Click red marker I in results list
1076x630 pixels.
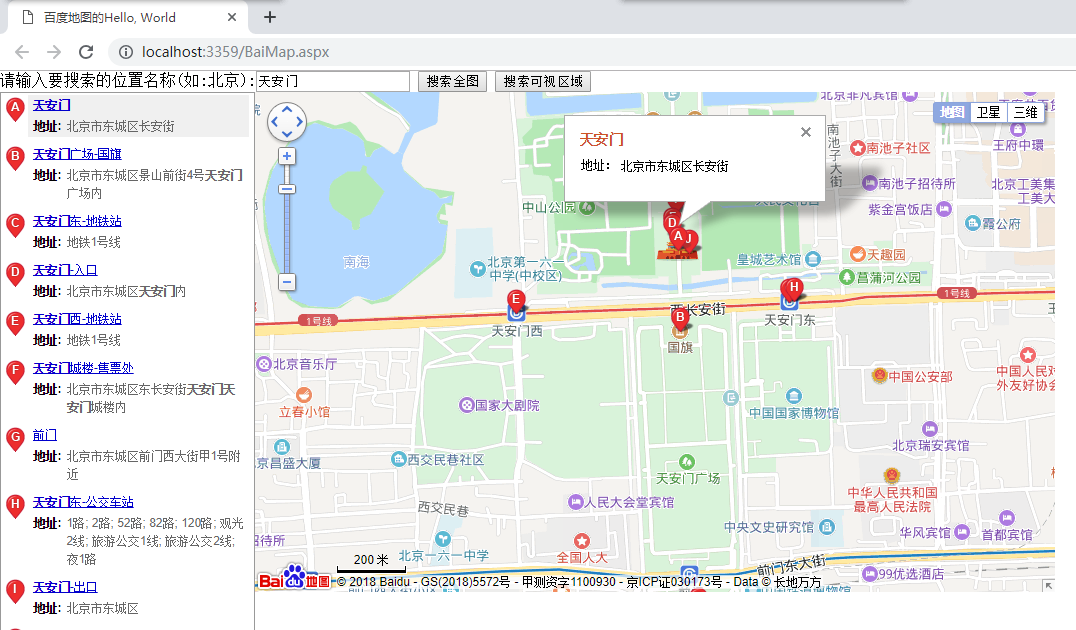(x=14, y=592)
